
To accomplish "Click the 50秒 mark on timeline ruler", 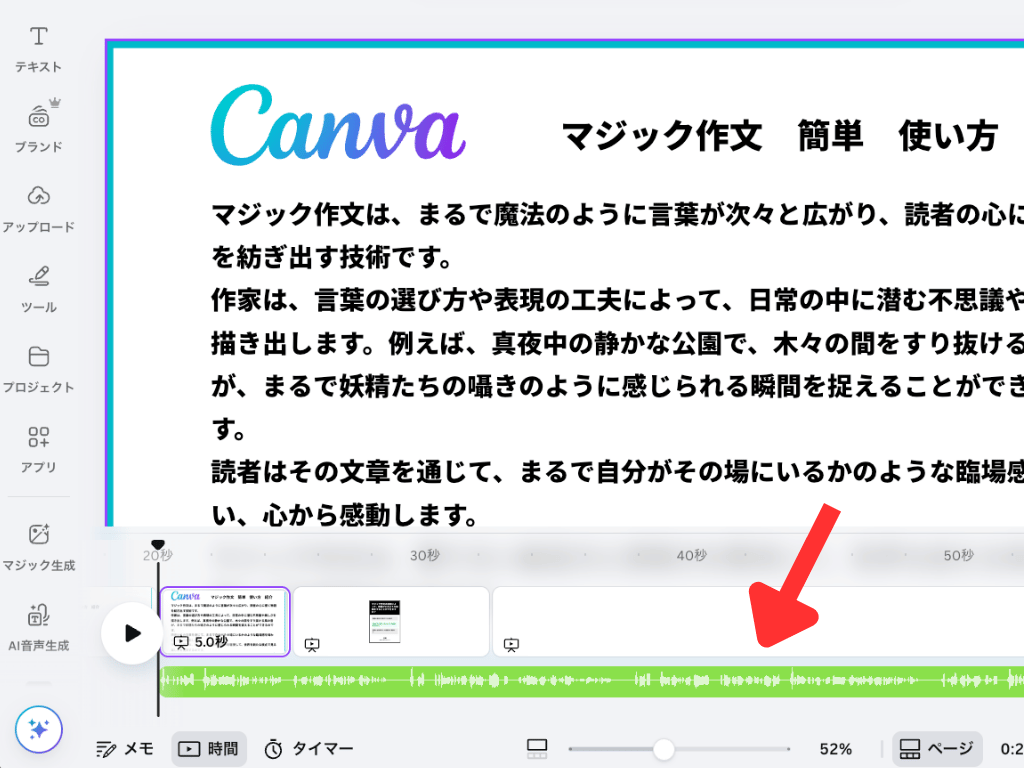I will (959, 555).
